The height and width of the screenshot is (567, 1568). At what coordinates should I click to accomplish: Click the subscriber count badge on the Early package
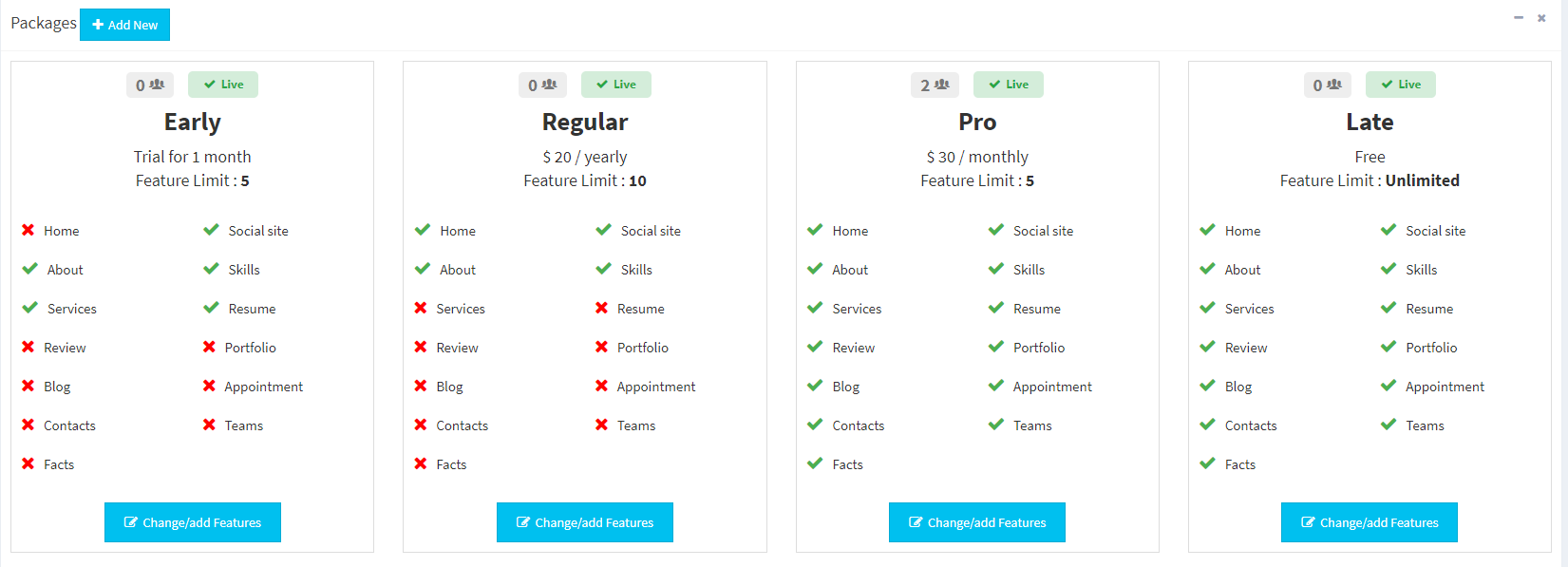(150, 85)
